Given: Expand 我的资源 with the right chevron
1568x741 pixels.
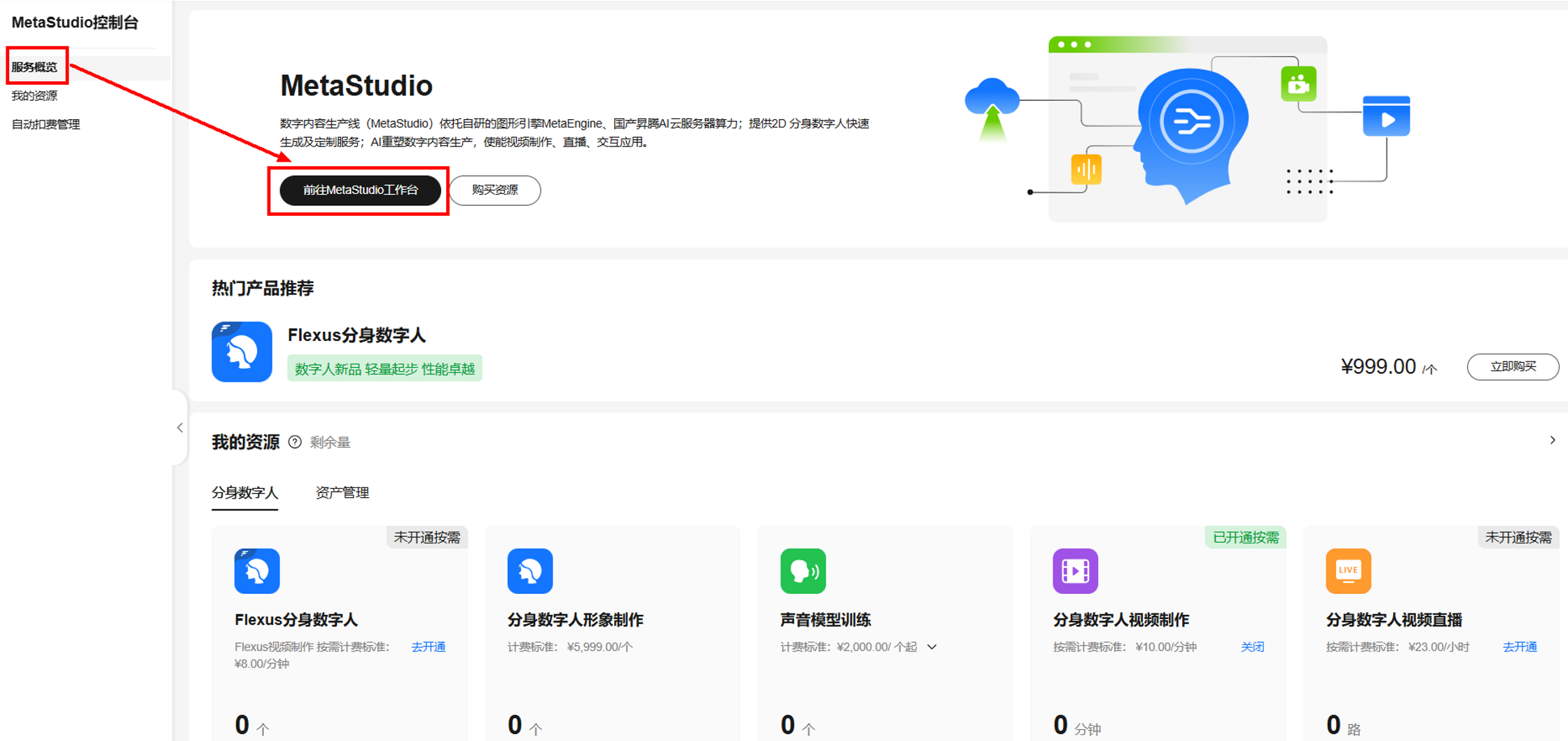Looking at the screenshot, I should tap(1553, 441).
